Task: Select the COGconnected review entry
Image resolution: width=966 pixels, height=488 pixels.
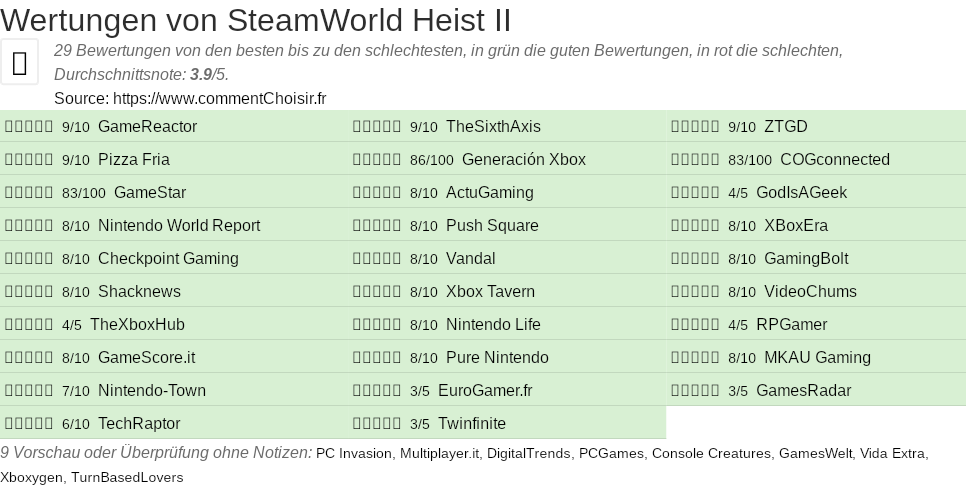Action: tap(834, 160)
